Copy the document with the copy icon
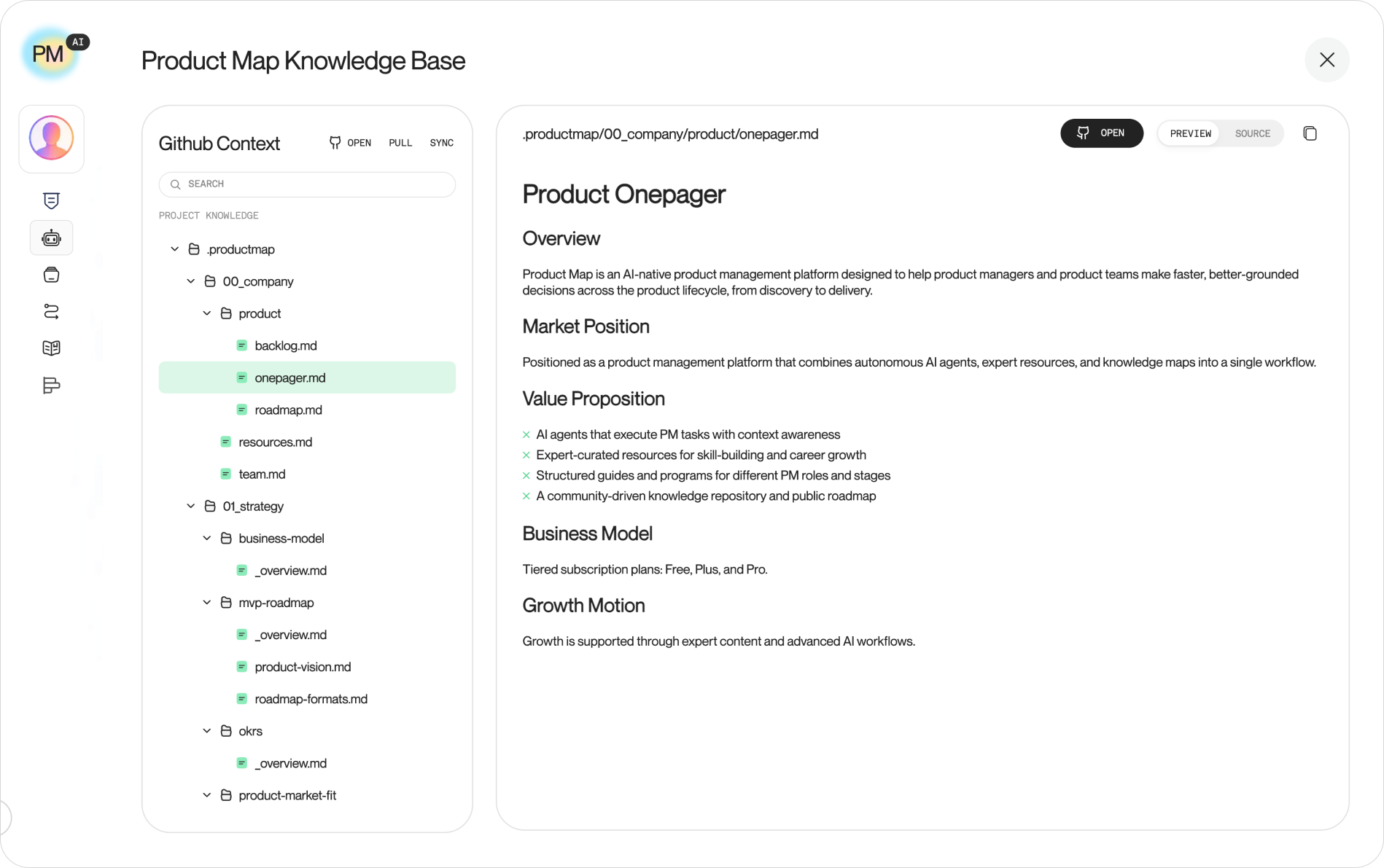Screen dimensions: 1384x868 [1310, 133]
